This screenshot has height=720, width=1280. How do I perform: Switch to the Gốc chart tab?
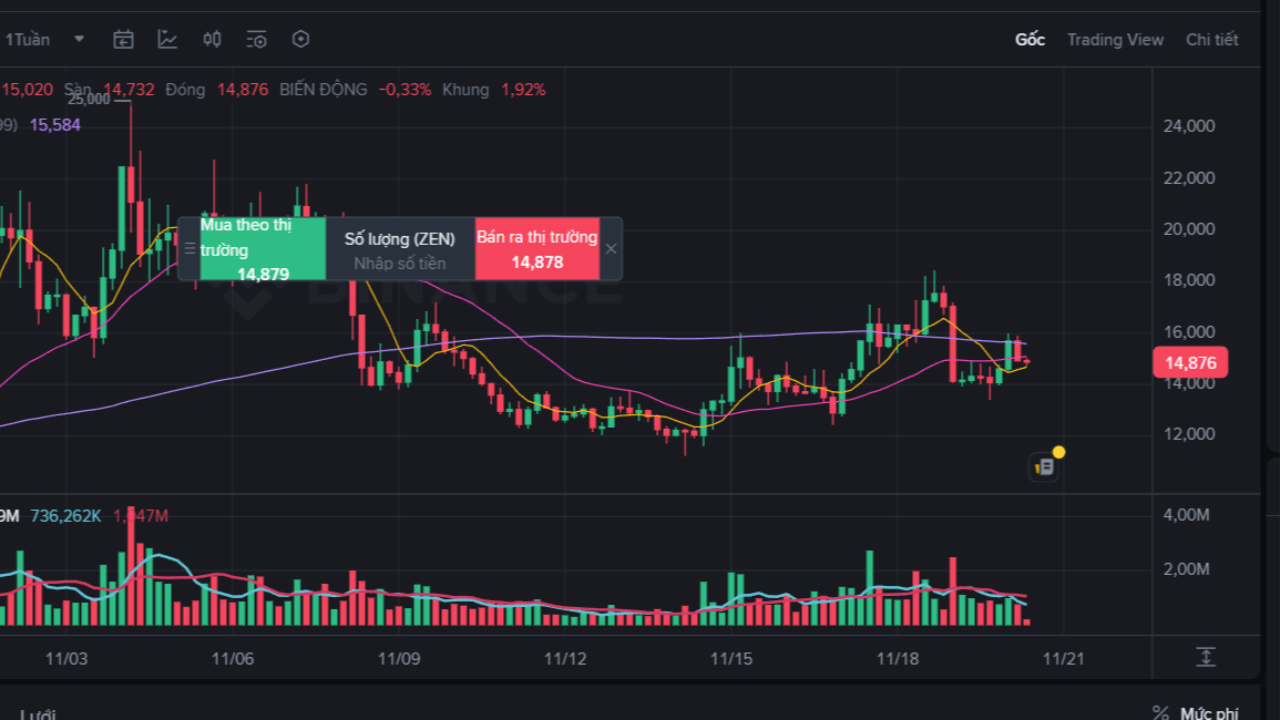point(1030,39)
